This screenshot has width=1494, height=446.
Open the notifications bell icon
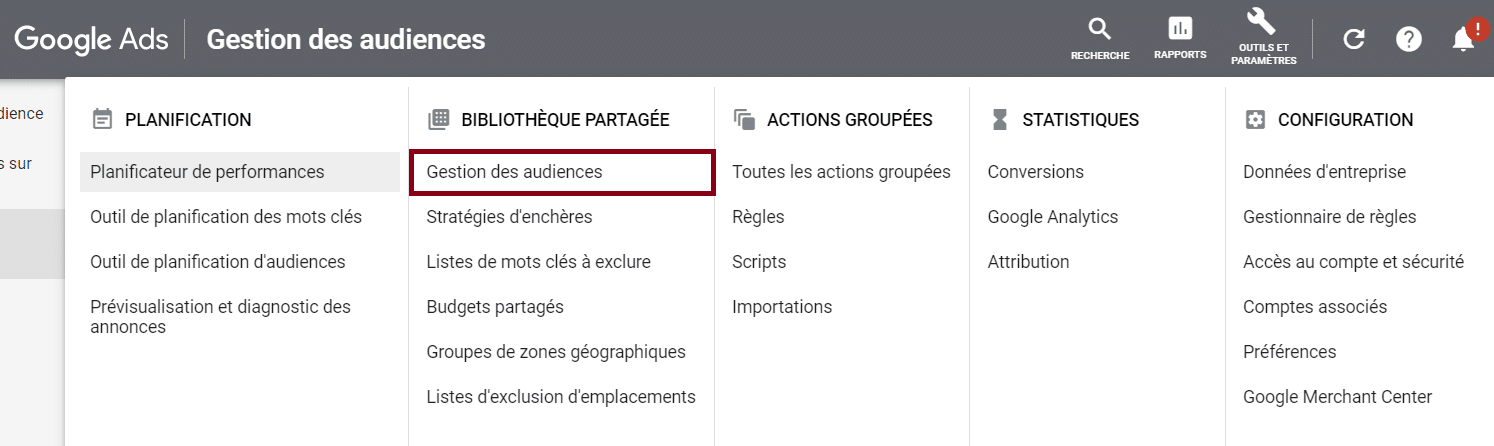tap(1463, 39)
